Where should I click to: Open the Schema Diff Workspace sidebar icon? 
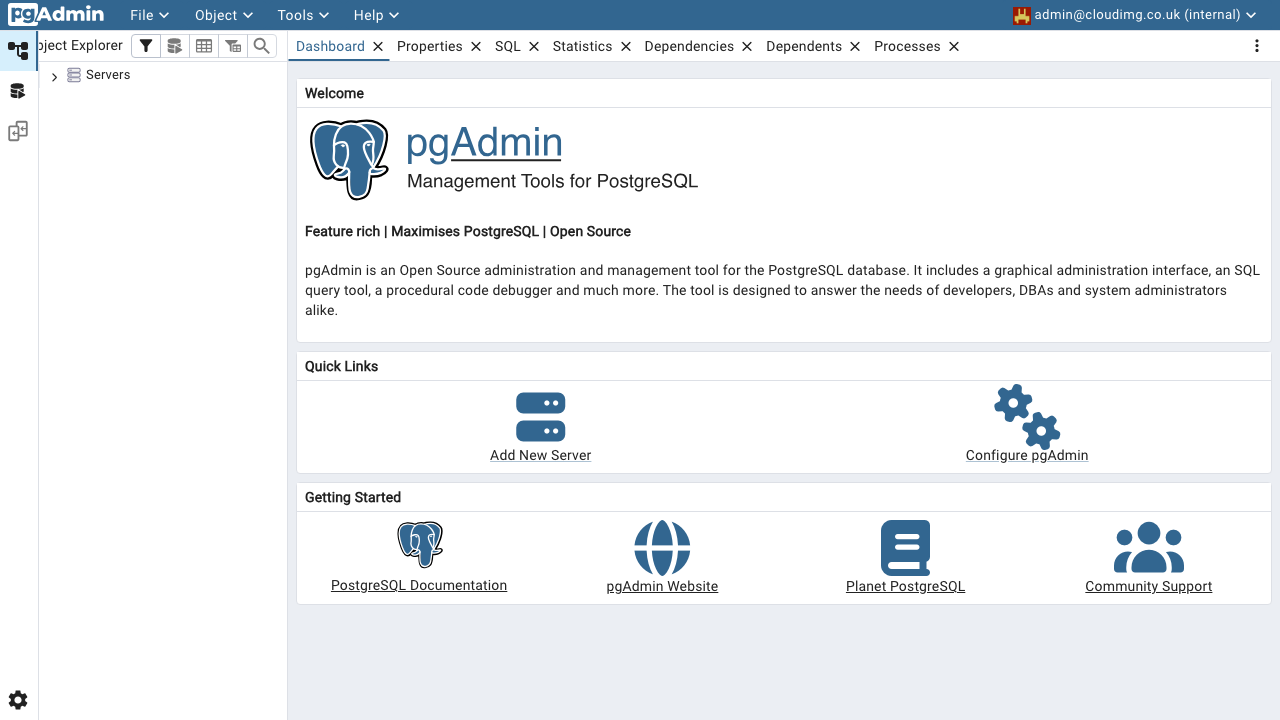coord(18,131)
